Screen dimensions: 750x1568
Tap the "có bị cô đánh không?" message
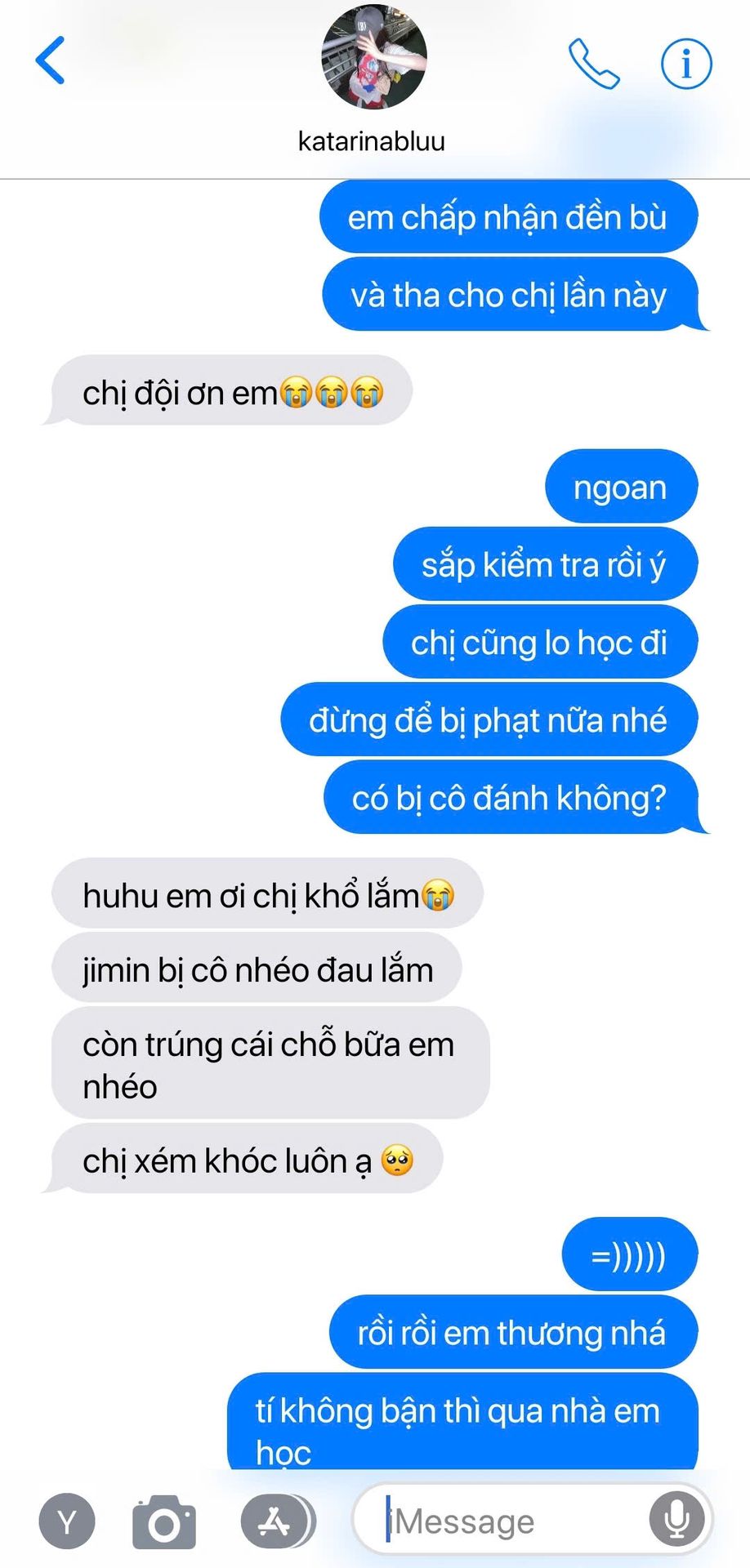coord(514,797)
